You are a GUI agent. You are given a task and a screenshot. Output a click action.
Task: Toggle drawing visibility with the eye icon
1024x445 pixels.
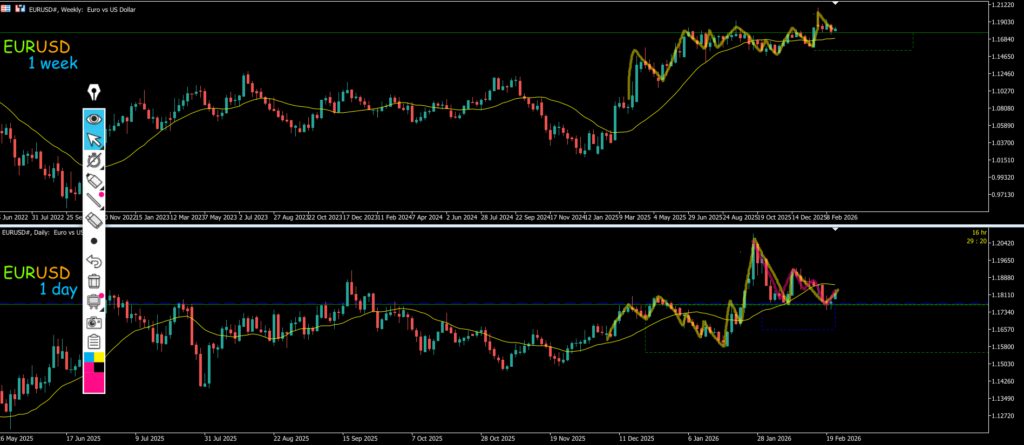point(94,118)
